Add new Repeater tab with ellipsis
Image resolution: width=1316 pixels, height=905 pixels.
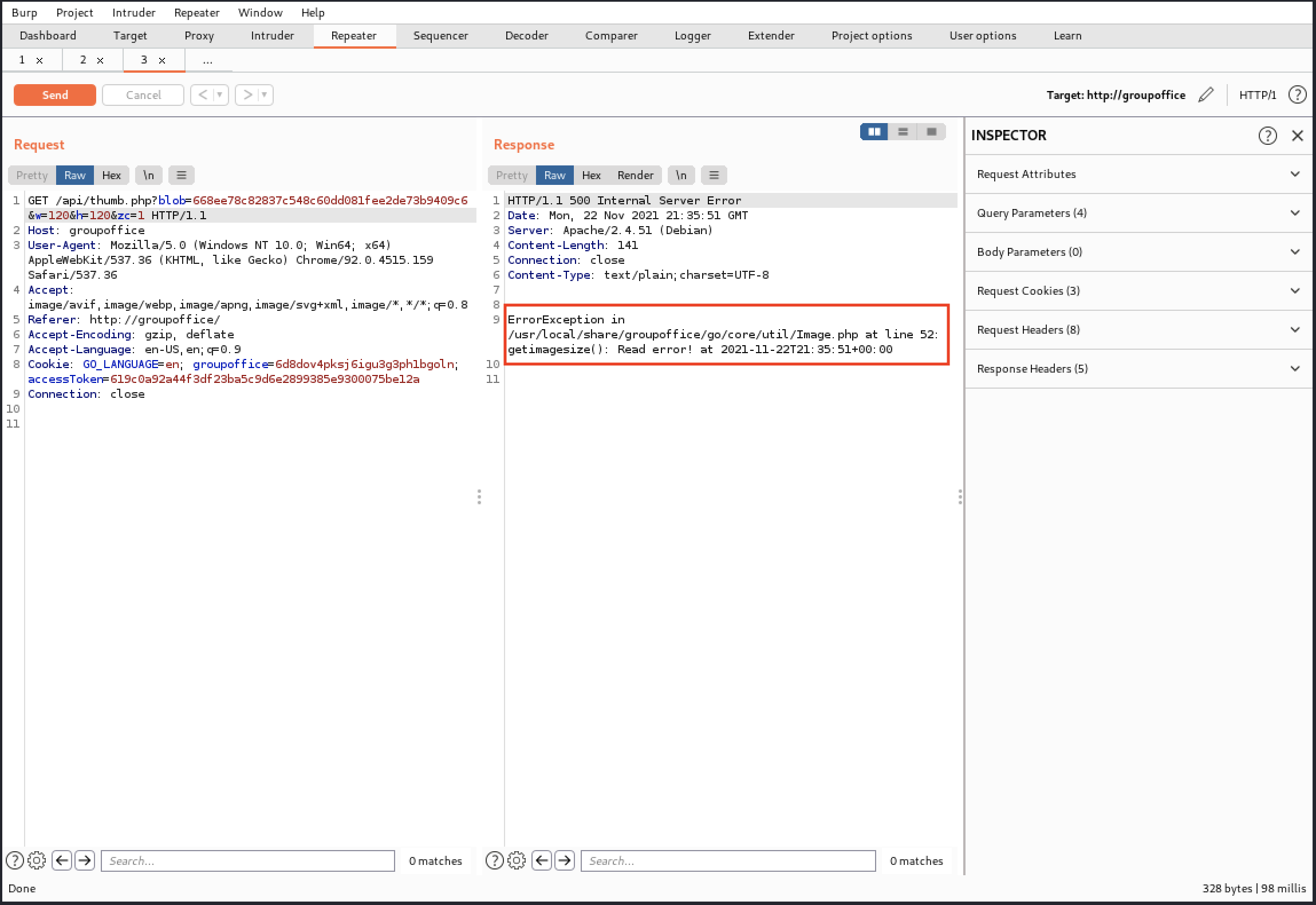tap(208, 60)
